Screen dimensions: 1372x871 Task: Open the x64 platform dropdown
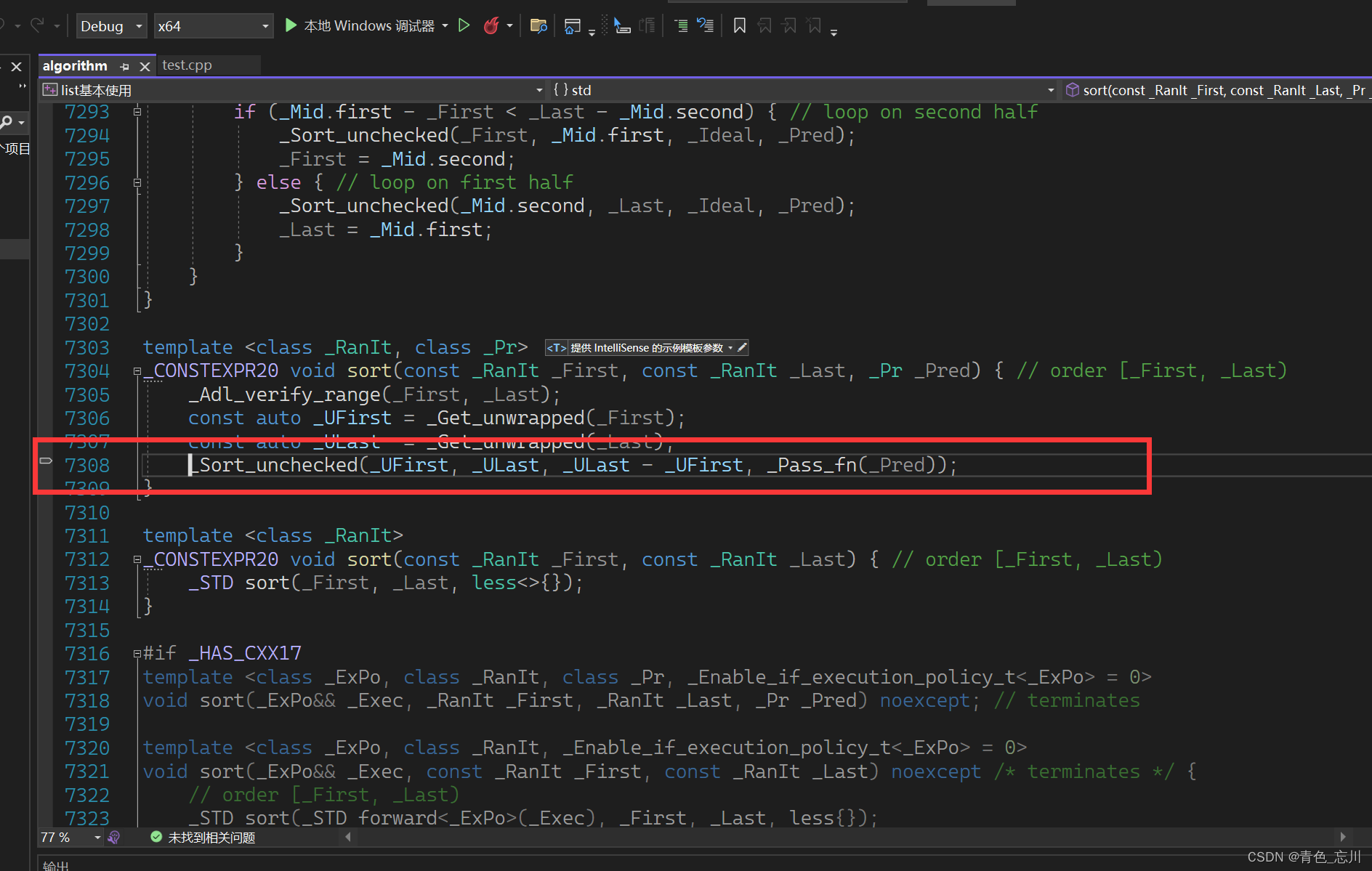pyautogui.click(x=214, y=26)
